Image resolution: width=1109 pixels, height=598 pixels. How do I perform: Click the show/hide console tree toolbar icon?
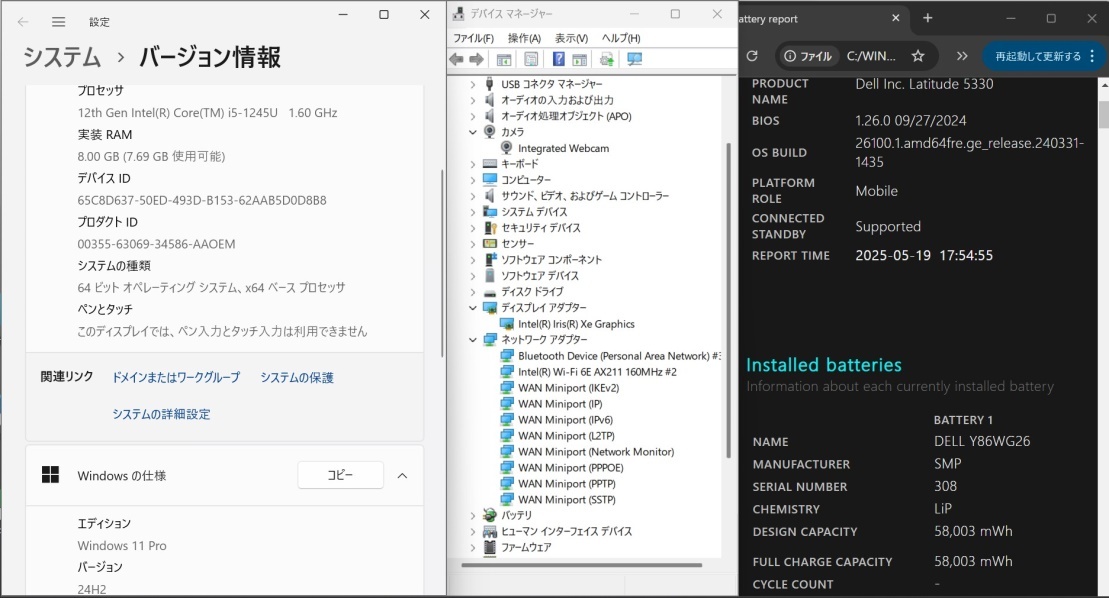point(504,59)
